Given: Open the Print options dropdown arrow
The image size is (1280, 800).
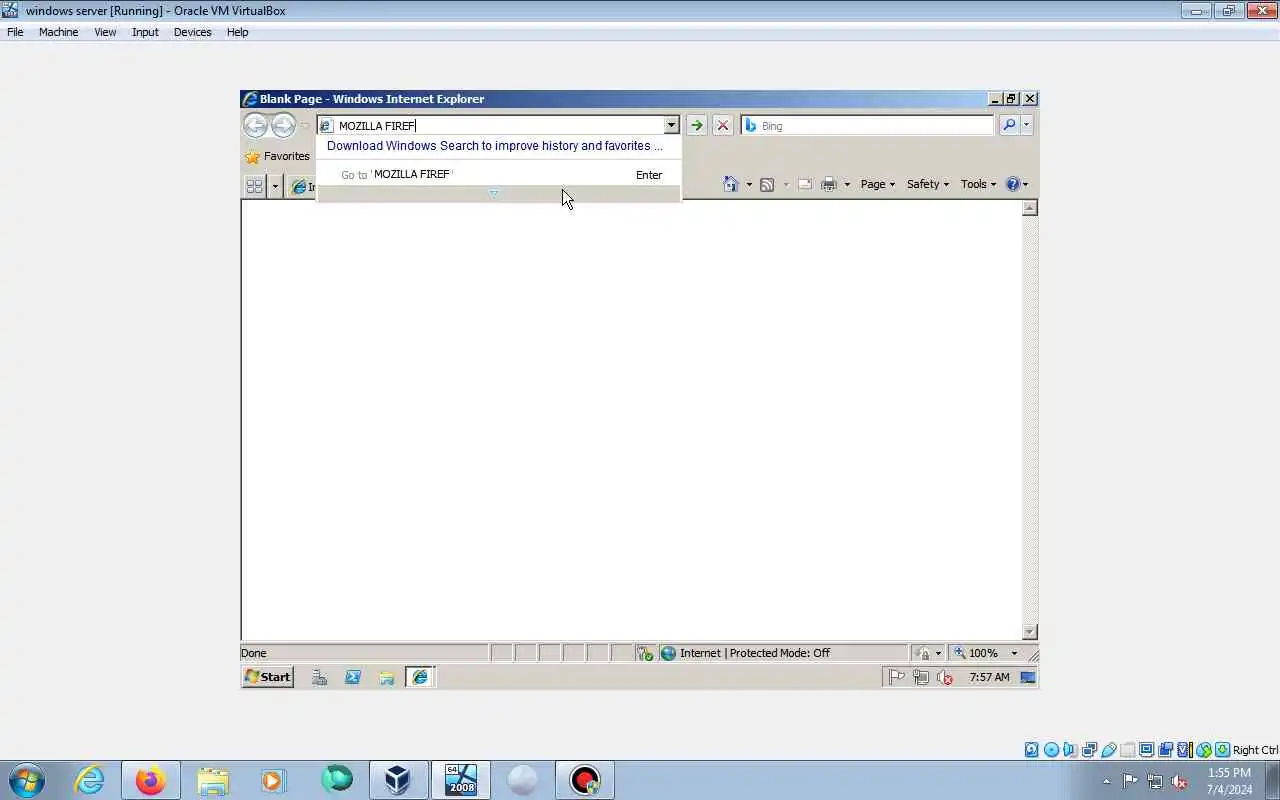Looking at the screenshot, I should (847, 184).
